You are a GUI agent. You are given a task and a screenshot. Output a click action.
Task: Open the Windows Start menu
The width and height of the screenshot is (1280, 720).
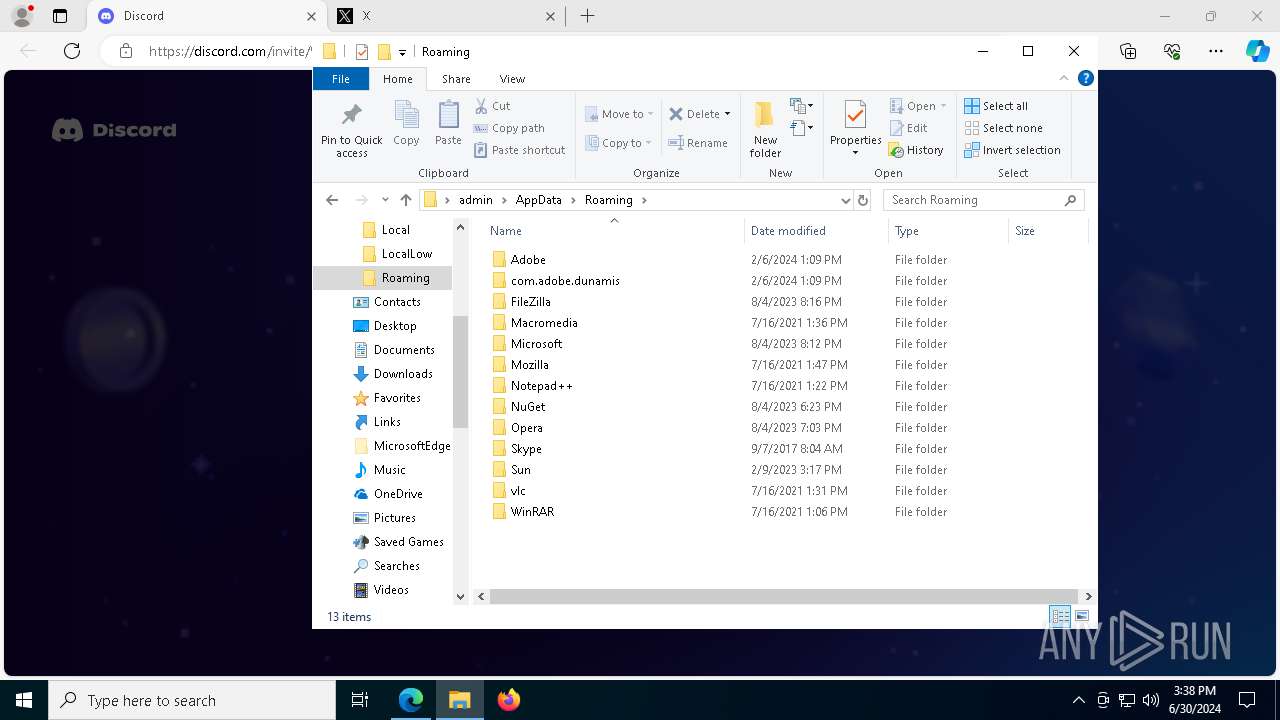point(24,700)
